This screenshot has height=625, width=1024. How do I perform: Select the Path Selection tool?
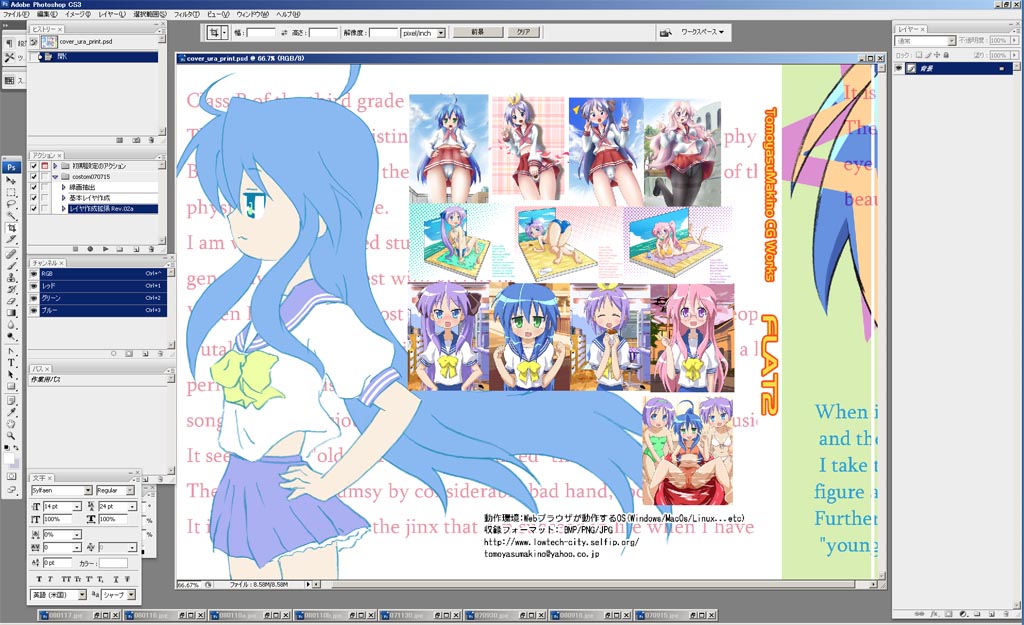click(11, 375)
